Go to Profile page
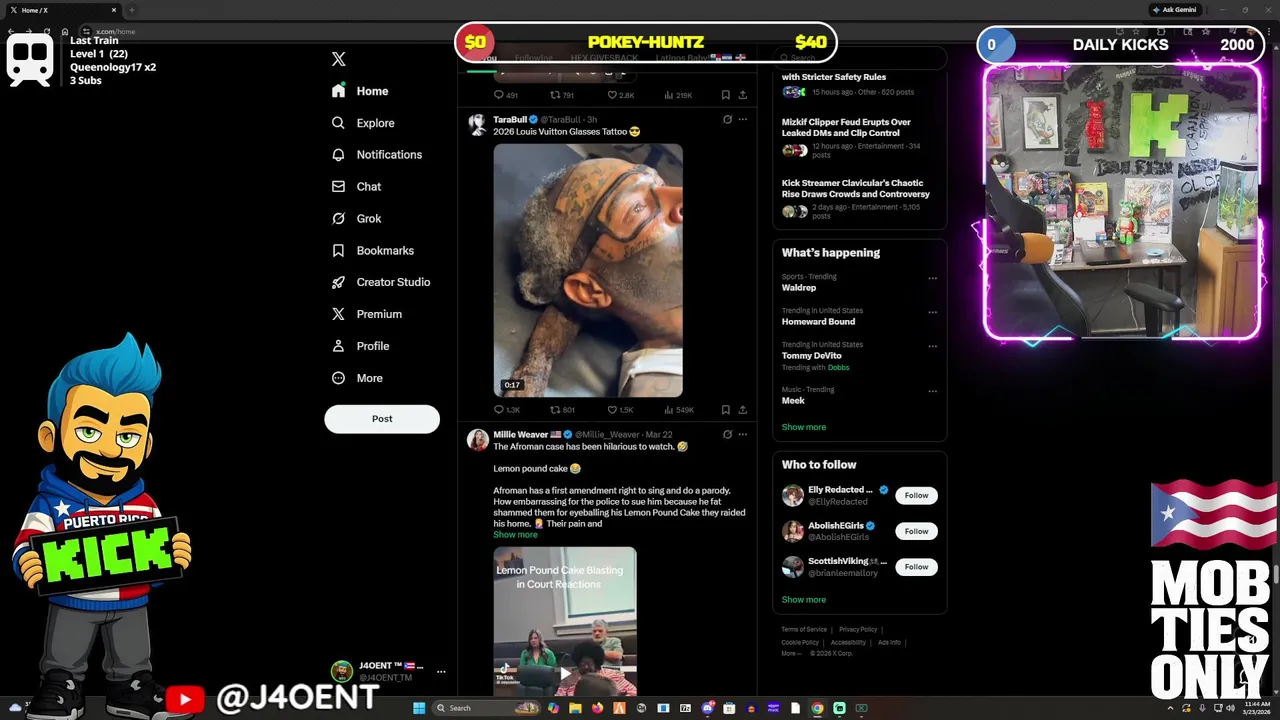 click(360, 346)
